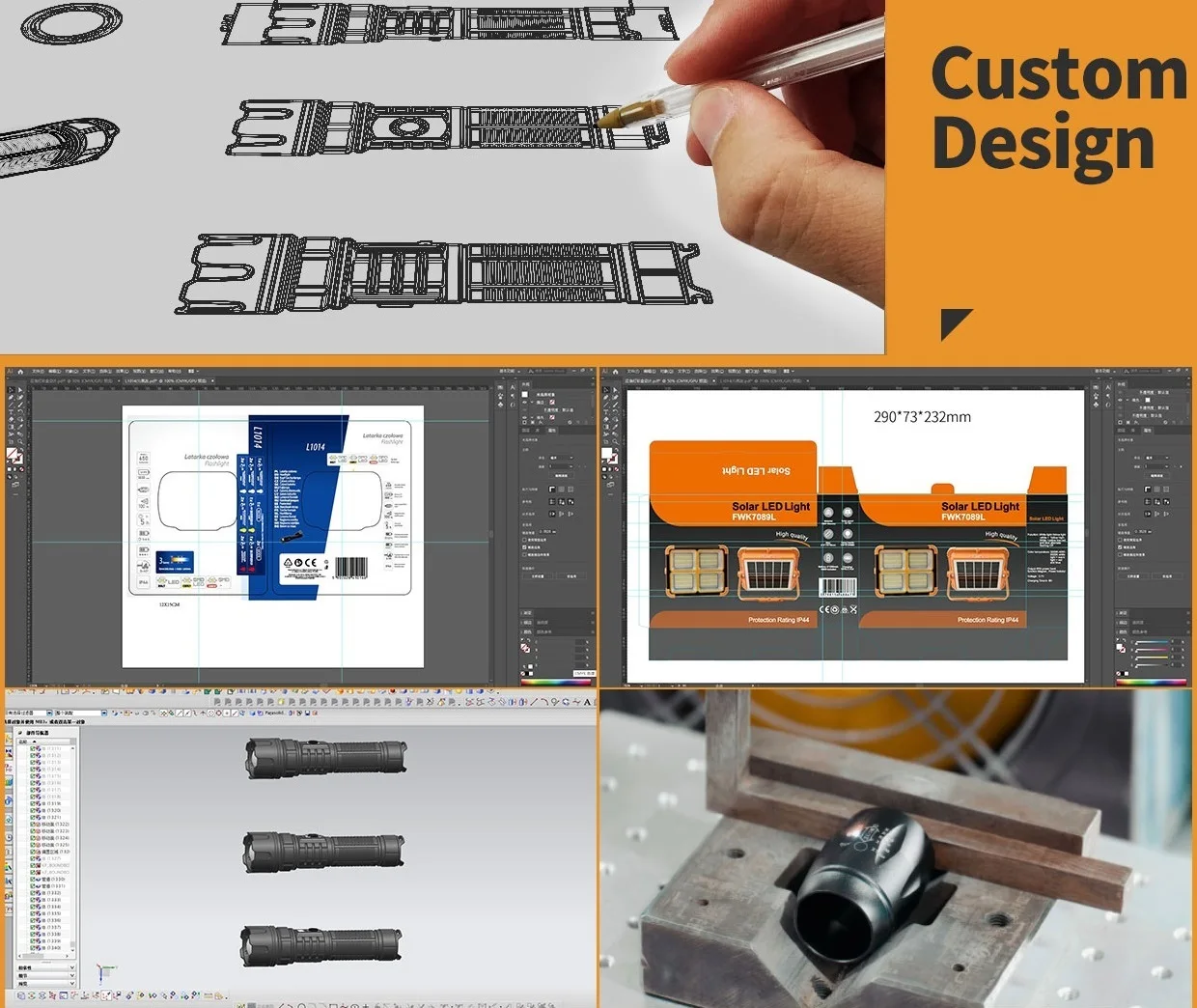
Task: Click the 12X15CM label below L1014 artwork
Action: (x=170, y=604)
